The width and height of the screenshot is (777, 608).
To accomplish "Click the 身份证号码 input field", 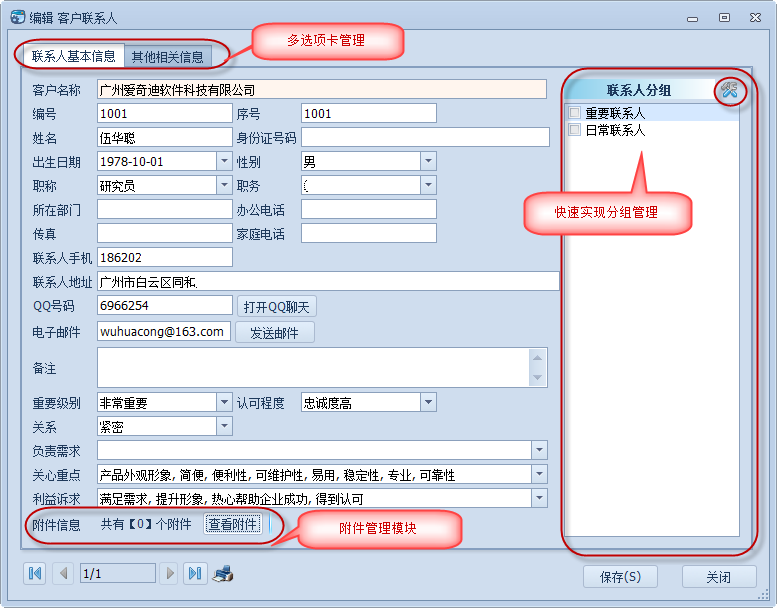I will pyautogui.click(x=425, y=137).
